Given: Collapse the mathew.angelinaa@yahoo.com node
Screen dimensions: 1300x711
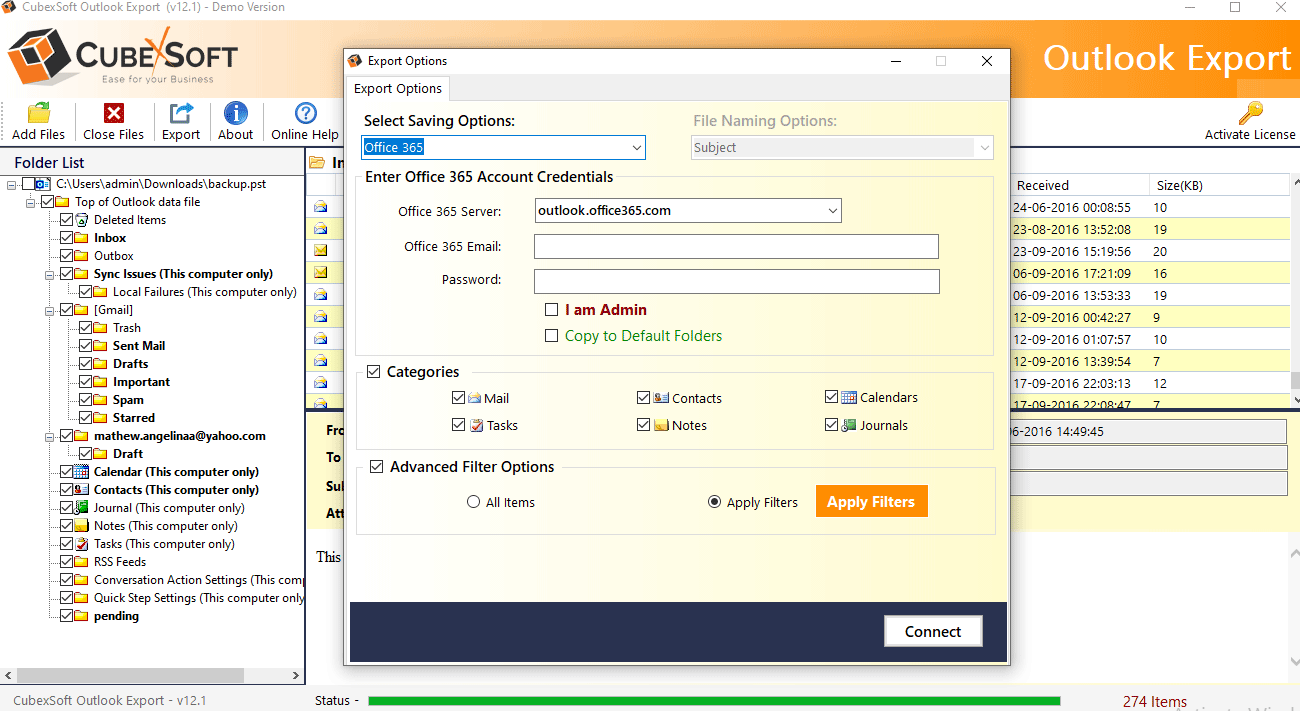Looking at the screenshot, I should (x=51, y=436).
